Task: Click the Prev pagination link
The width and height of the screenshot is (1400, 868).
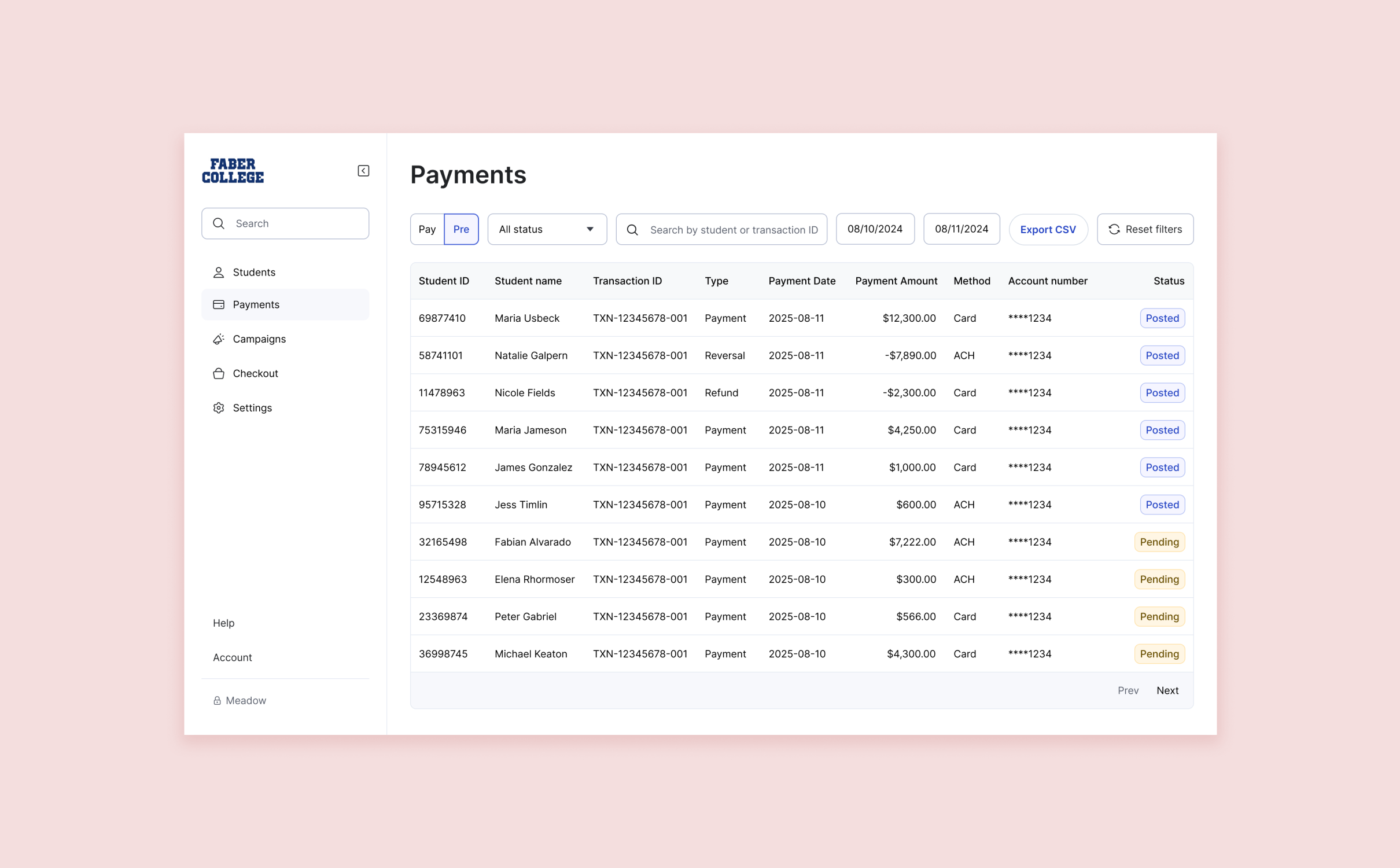Action: (x=1128, y=690)
